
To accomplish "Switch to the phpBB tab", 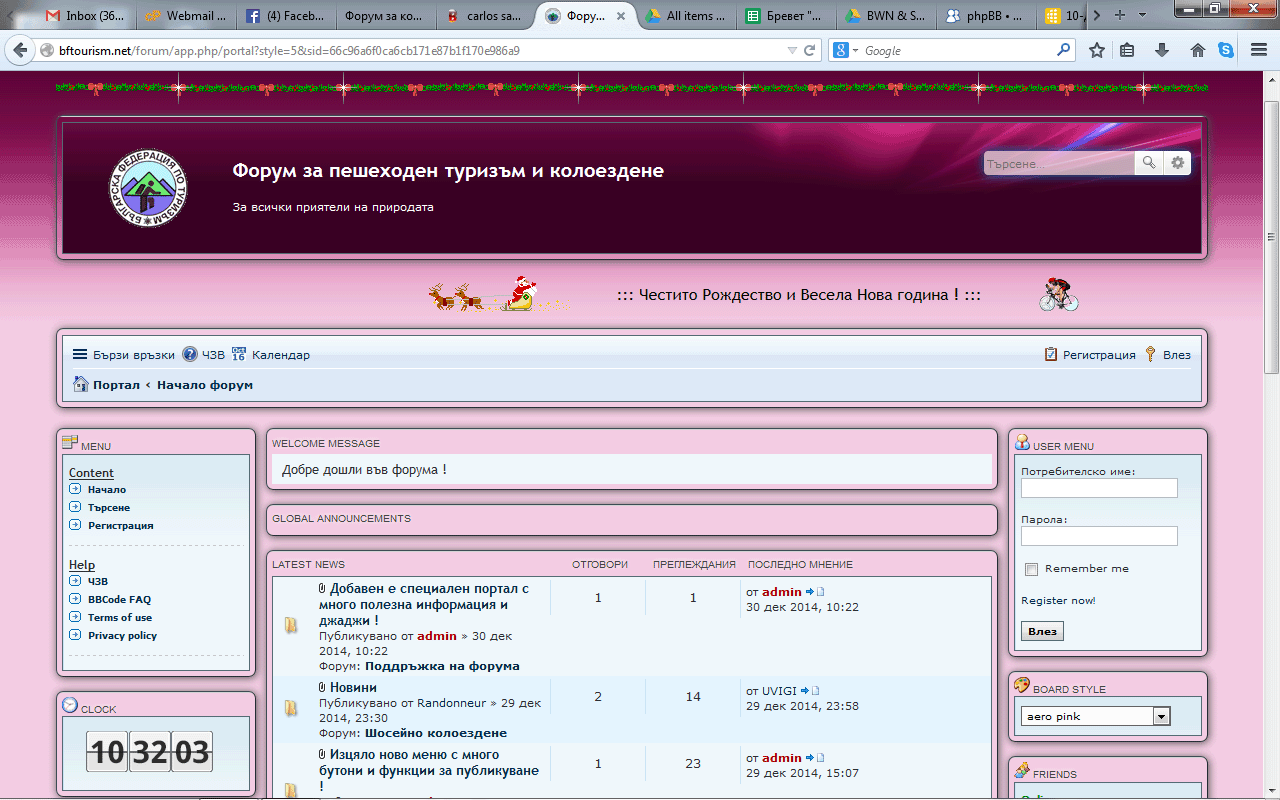I will (x=984, y=16).
